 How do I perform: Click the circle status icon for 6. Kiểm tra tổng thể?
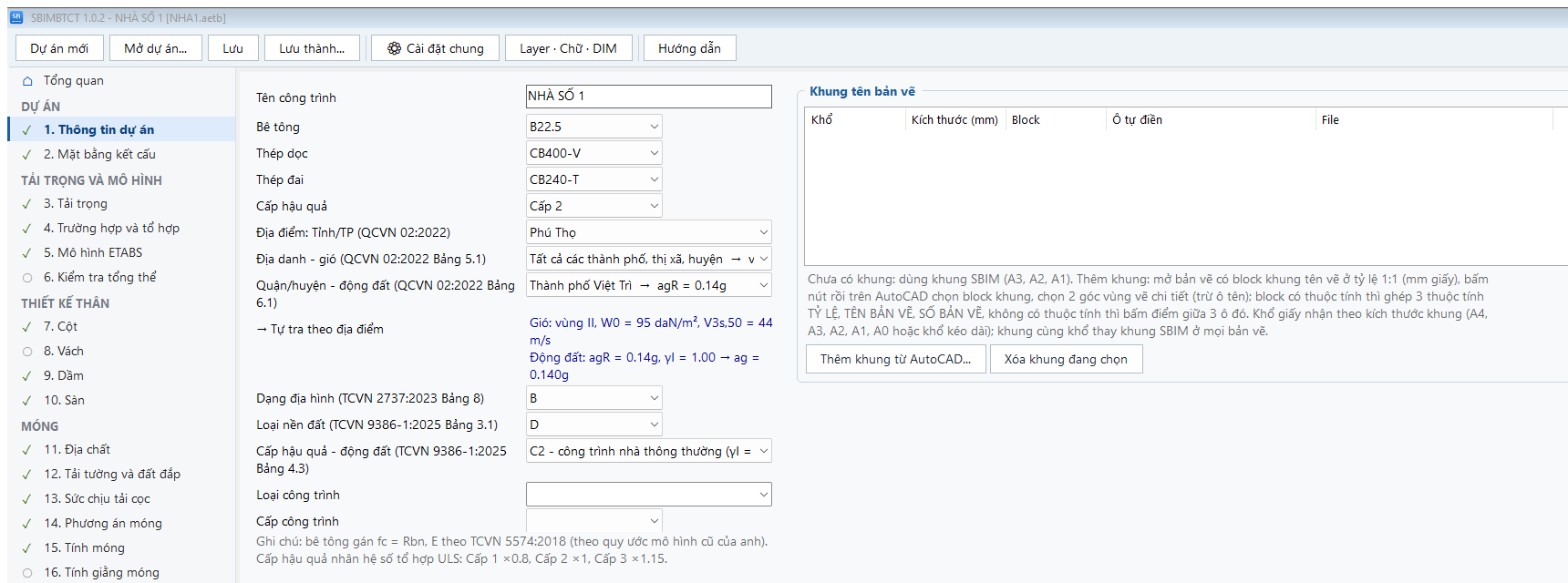pyautogui.click(x=27, y=278)
